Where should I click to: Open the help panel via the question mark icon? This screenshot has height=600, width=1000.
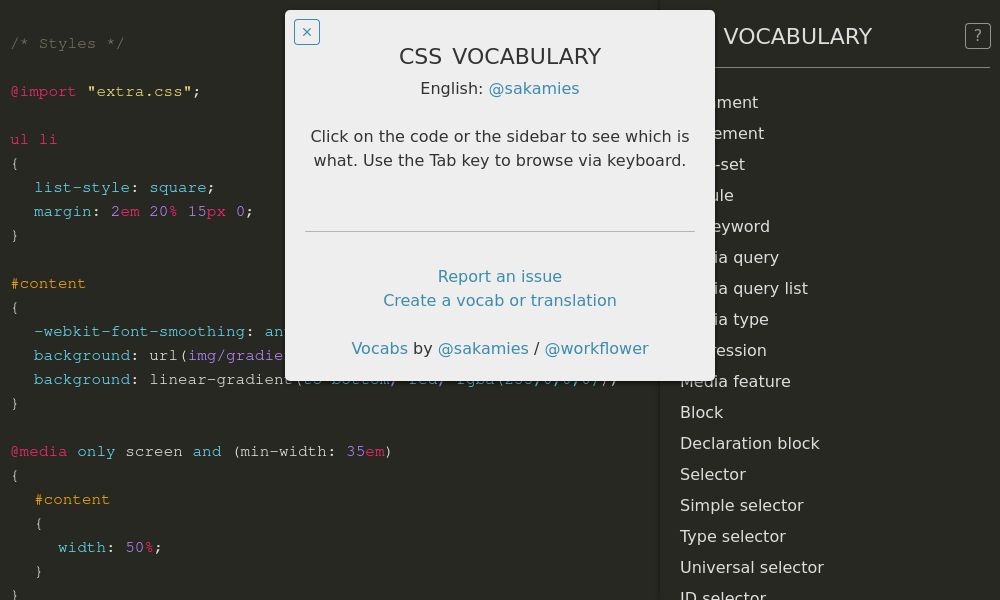point(977,36)
